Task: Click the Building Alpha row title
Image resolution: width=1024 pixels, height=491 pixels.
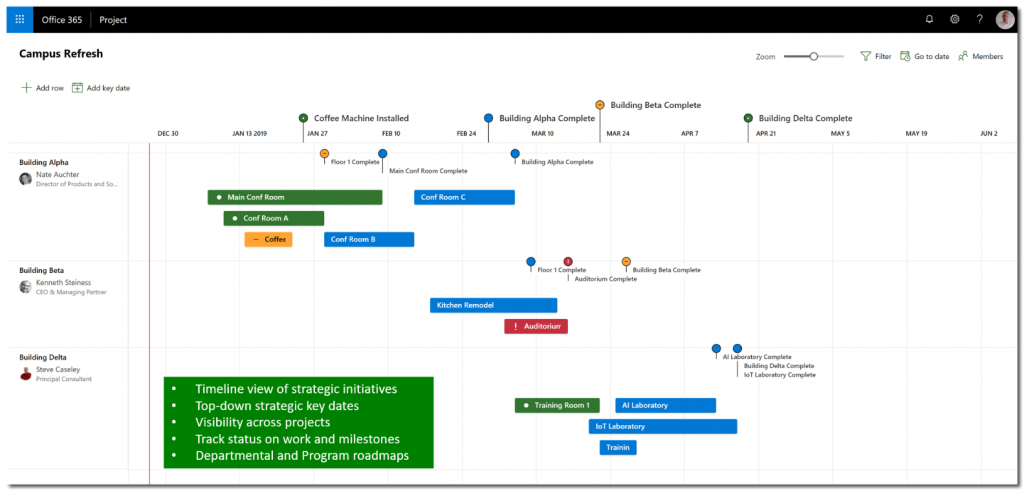Action: (x=44, y=163)
